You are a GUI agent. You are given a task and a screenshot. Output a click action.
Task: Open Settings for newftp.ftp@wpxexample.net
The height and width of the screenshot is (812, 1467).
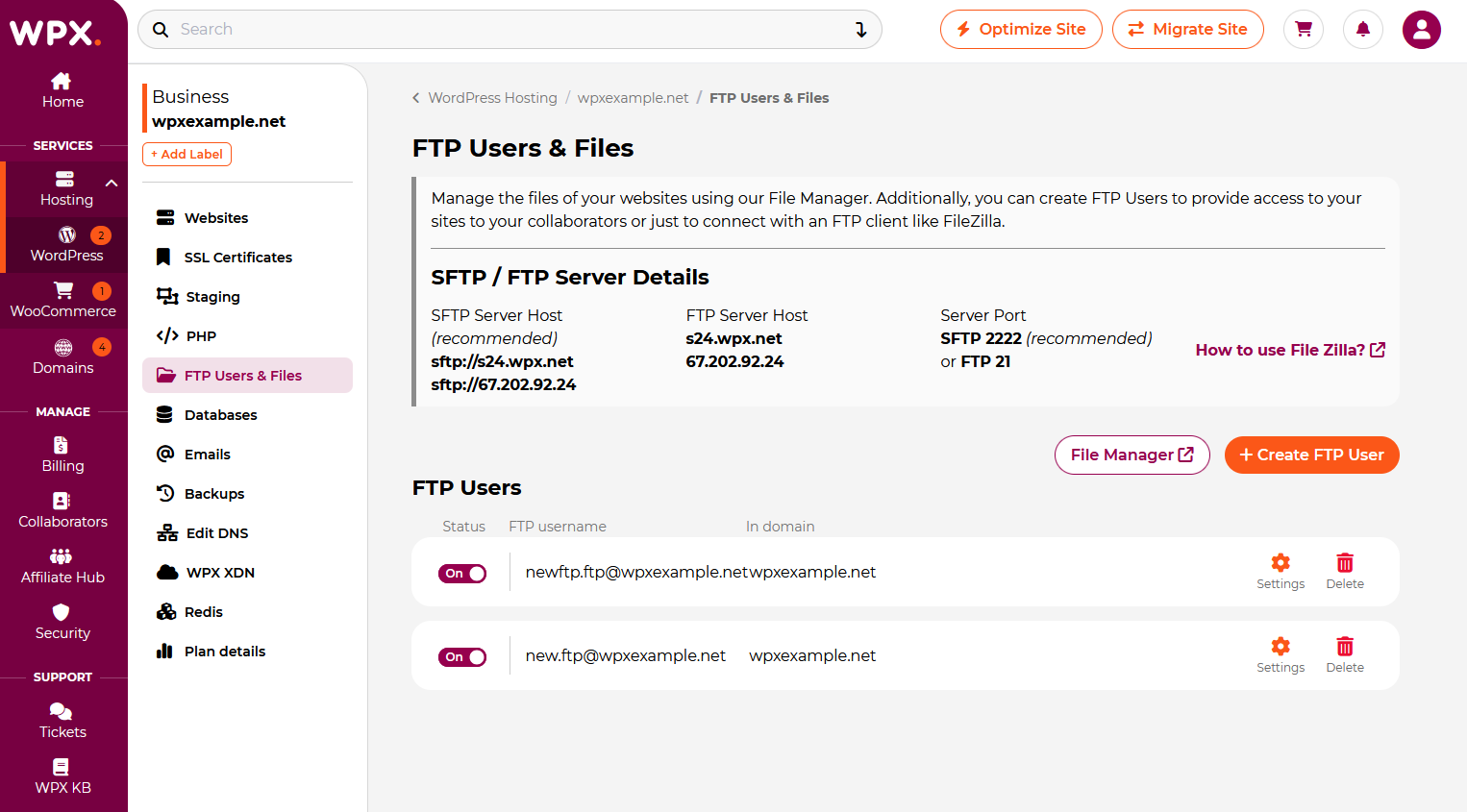tap(1281, 572)
